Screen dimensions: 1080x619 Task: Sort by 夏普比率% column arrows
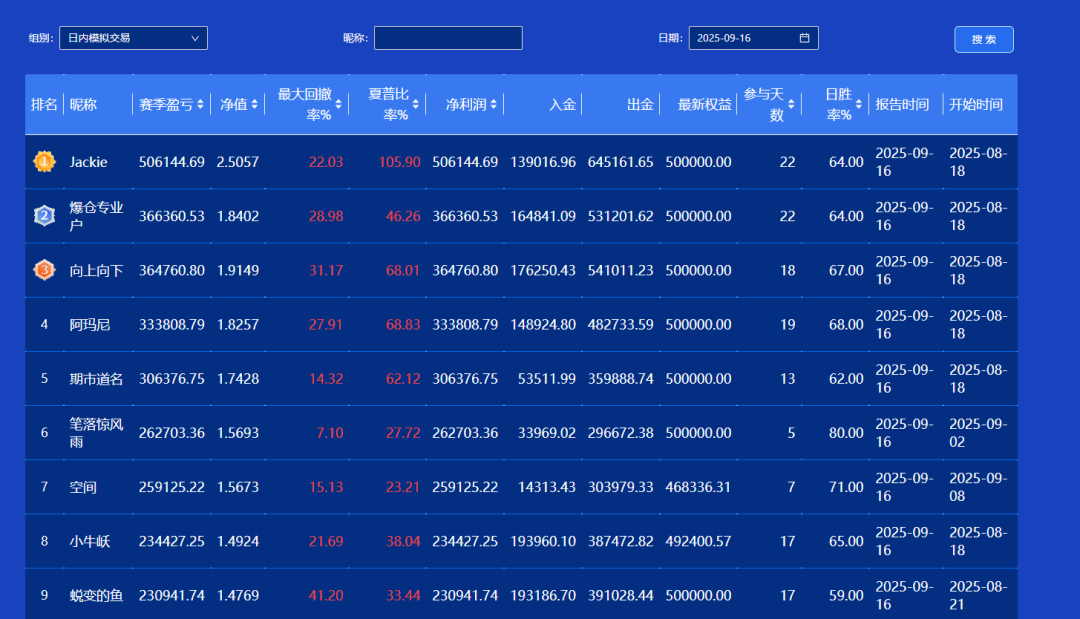[x=415, y=105]
